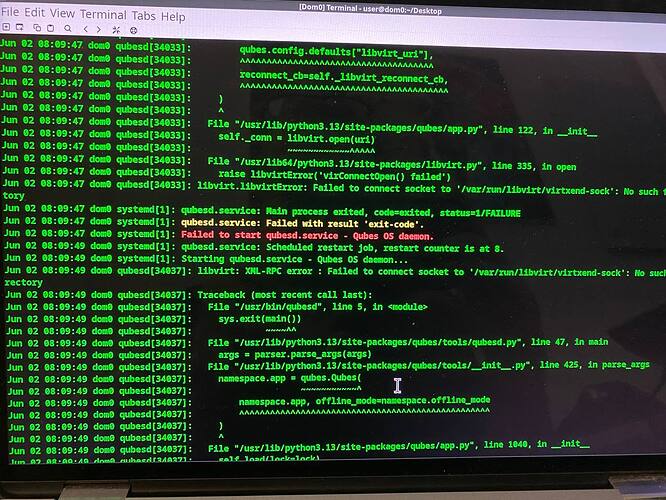Click 'Traceback (most recent call last):' line
The width and height of the screenshot is (666, 500).
click(x=285, y=294)
